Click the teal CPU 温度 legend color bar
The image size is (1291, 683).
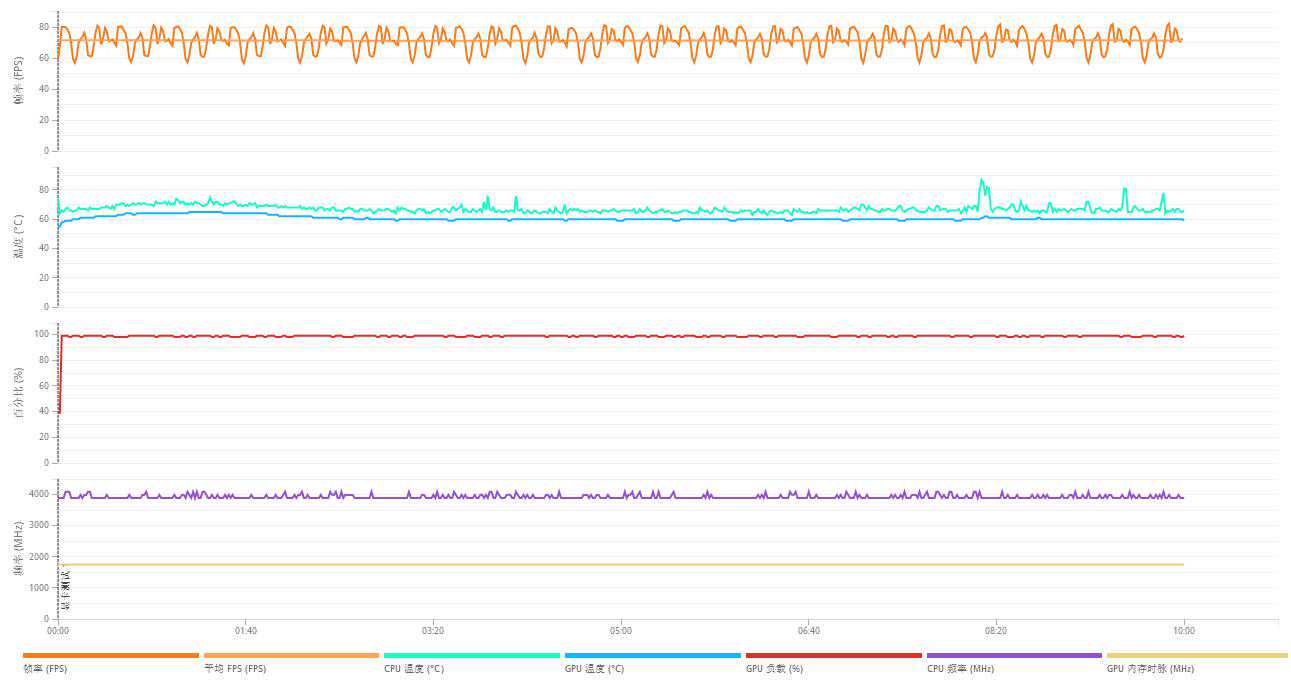471,656
